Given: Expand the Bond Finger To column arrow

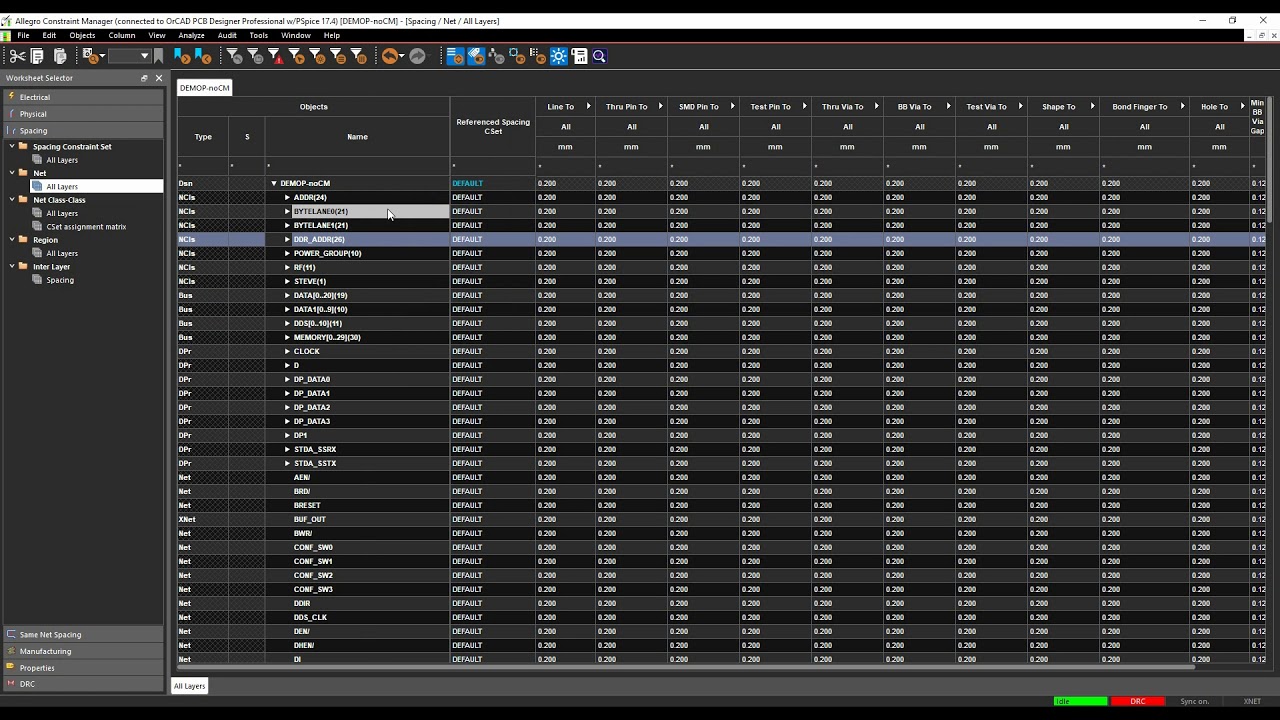Looking at the screenshot, I should tap(1182, 106).
